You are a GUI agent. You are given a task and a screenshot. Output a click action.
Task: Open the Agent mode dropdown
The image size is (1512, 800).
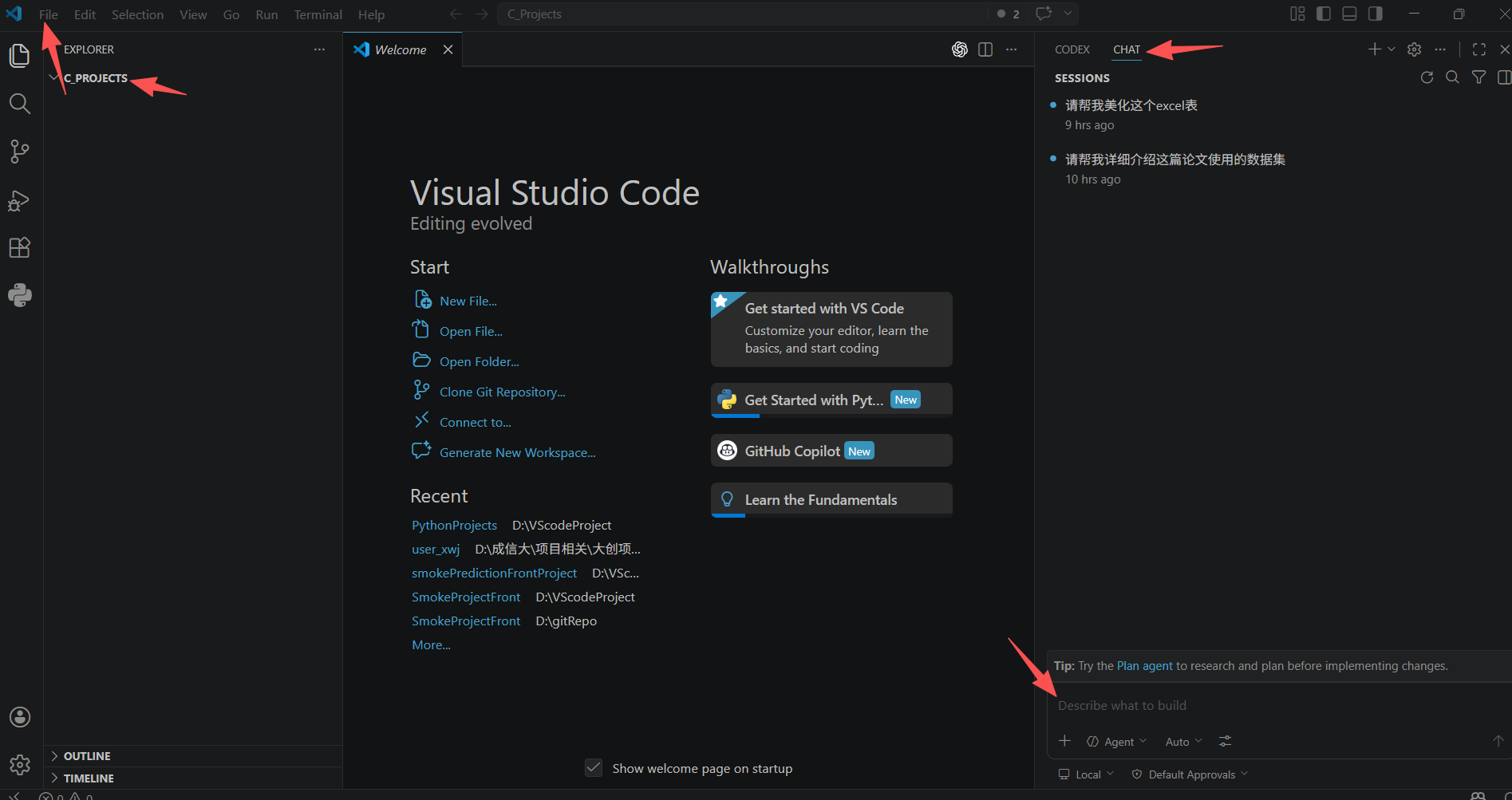[x=1116, y=742]
